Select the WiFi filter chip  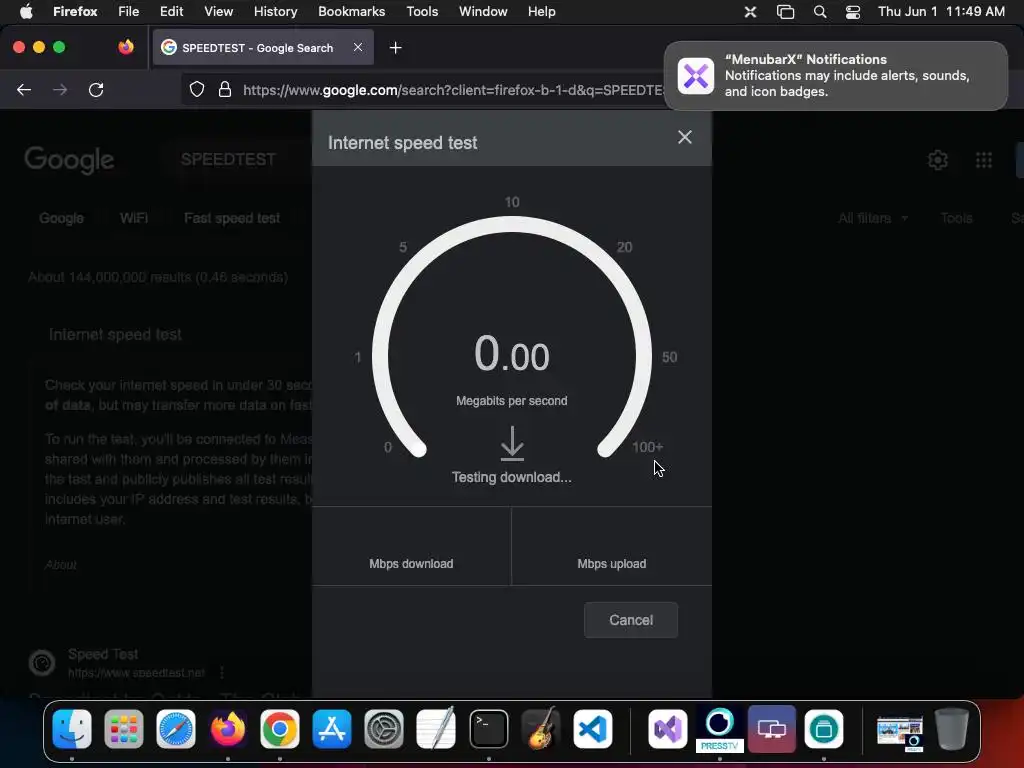(134, 218)
